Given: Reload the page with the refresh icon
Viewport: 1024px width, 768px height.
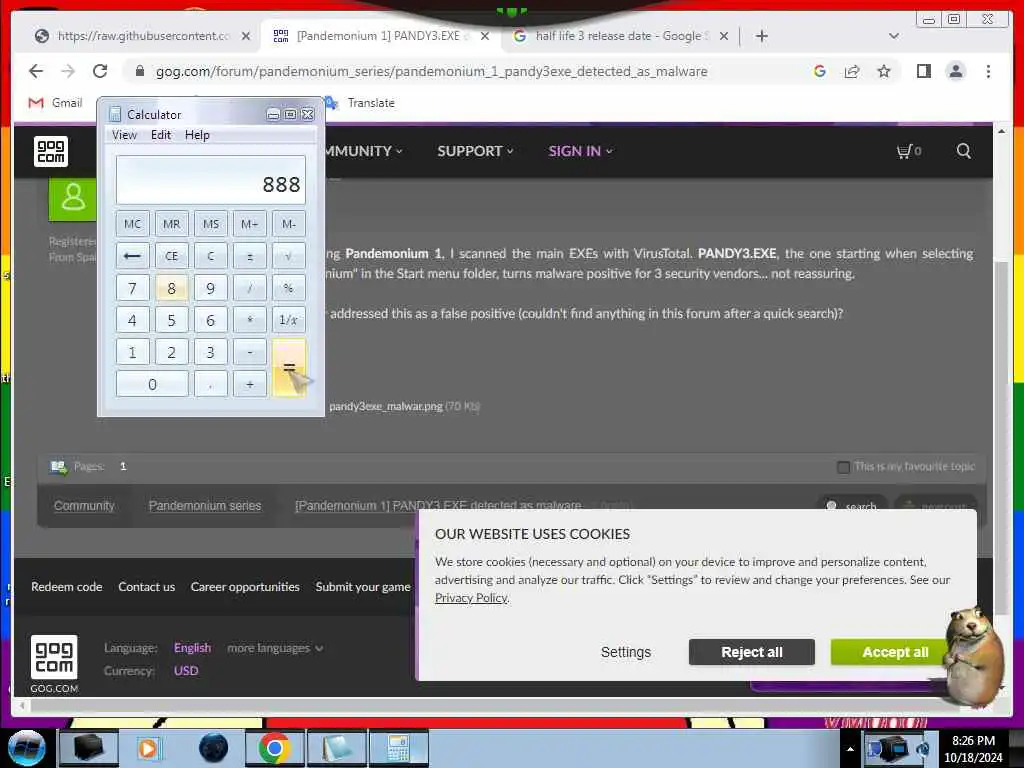Looking at the screenshot, I should (x=100, y=71).
